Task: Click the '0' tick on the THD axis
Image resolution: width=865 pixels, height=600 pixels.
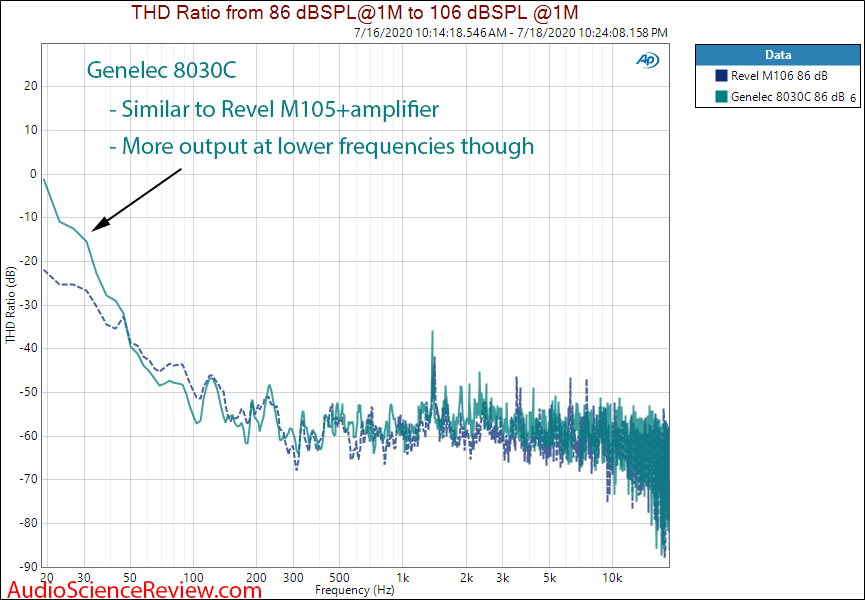Action: [33, 174]
